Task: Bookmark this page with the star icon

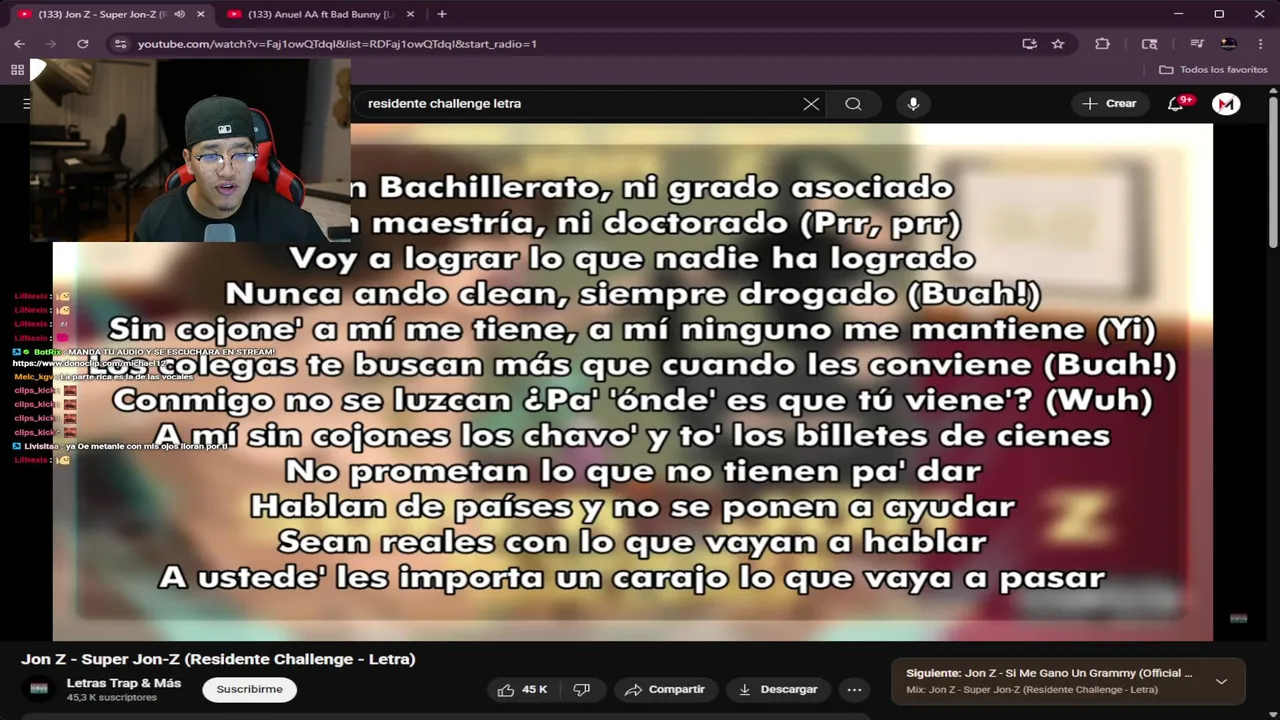Action: pos(1058,44)
